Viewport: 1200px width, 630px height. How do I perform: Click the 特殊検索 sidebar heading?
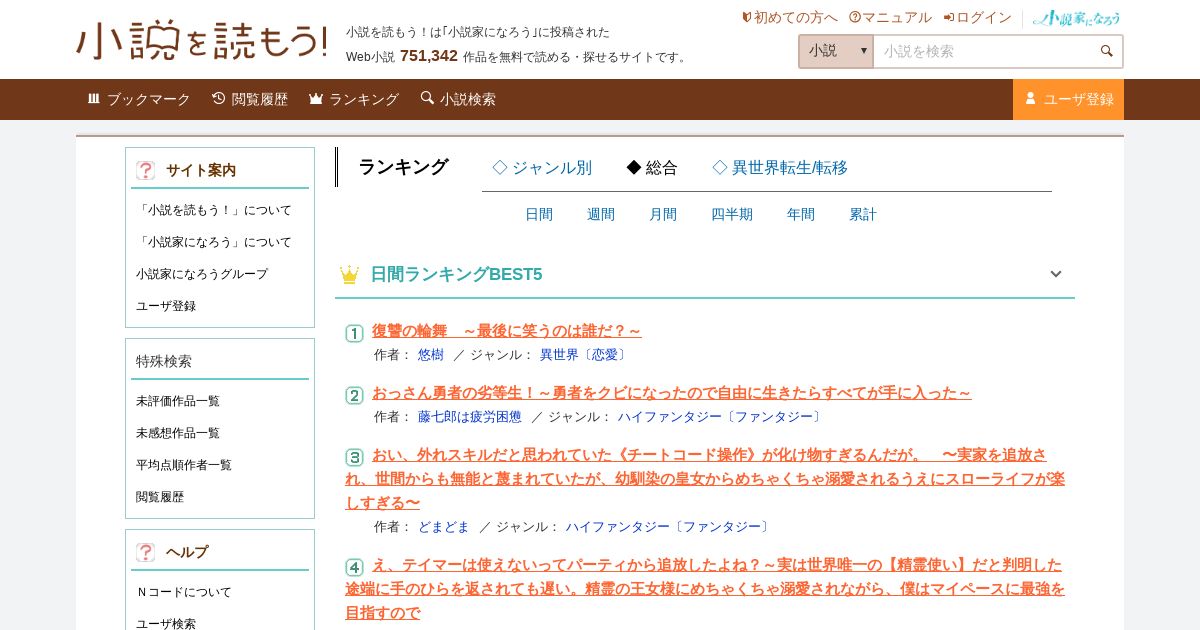(164, 361)
